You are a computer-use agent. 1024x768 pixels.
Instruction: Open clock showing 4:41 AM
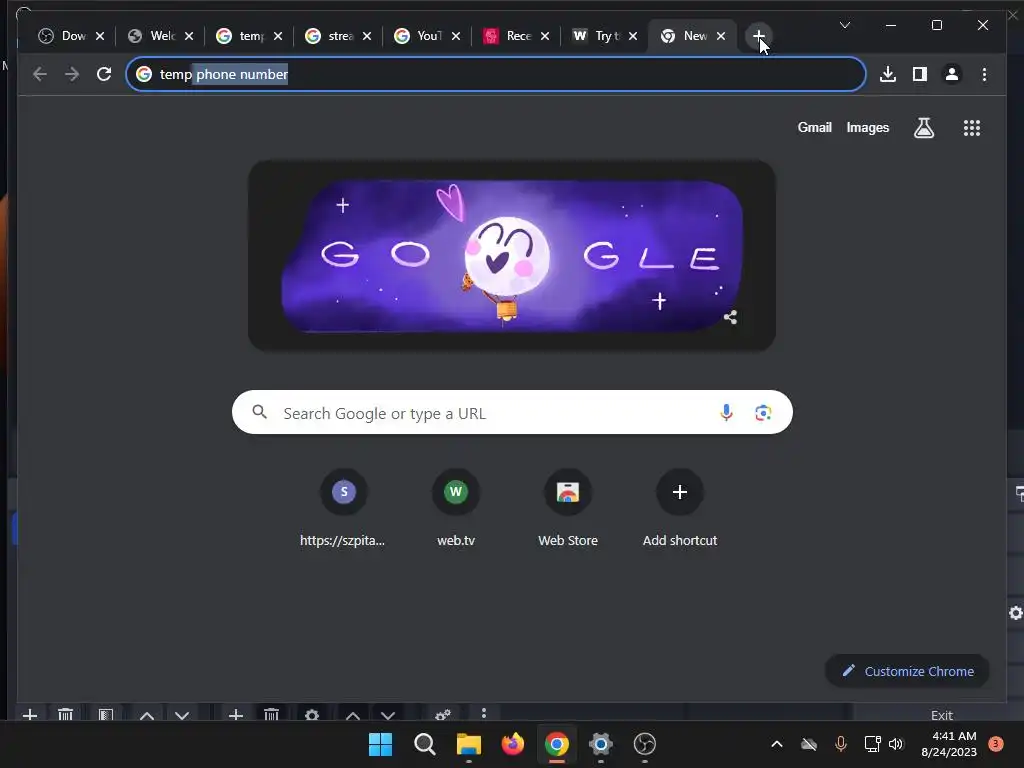[949, 744]
